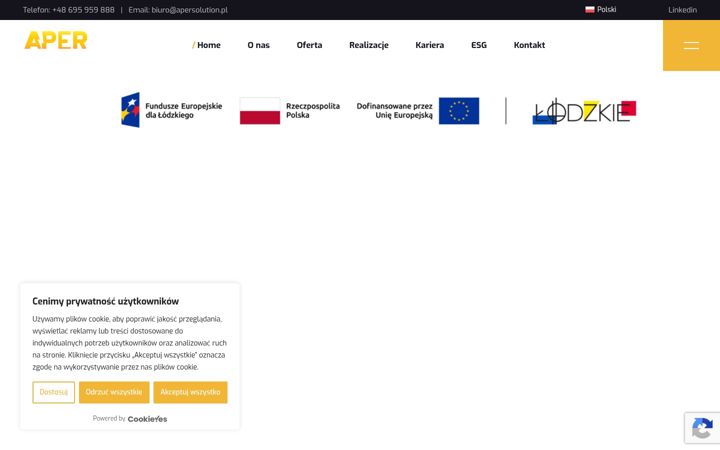Image resolution: width=720 pixels, height=450 pixels.
Task: Click Odrzuć wszystkie cookie button
Action: pyautogui.click(x=114, y=392)
